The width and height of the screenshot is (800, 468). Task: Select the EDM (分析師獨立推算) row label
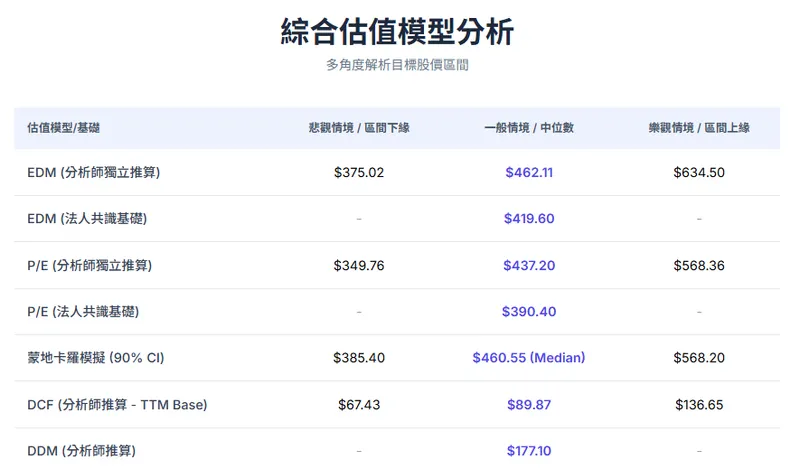(94, 172)
